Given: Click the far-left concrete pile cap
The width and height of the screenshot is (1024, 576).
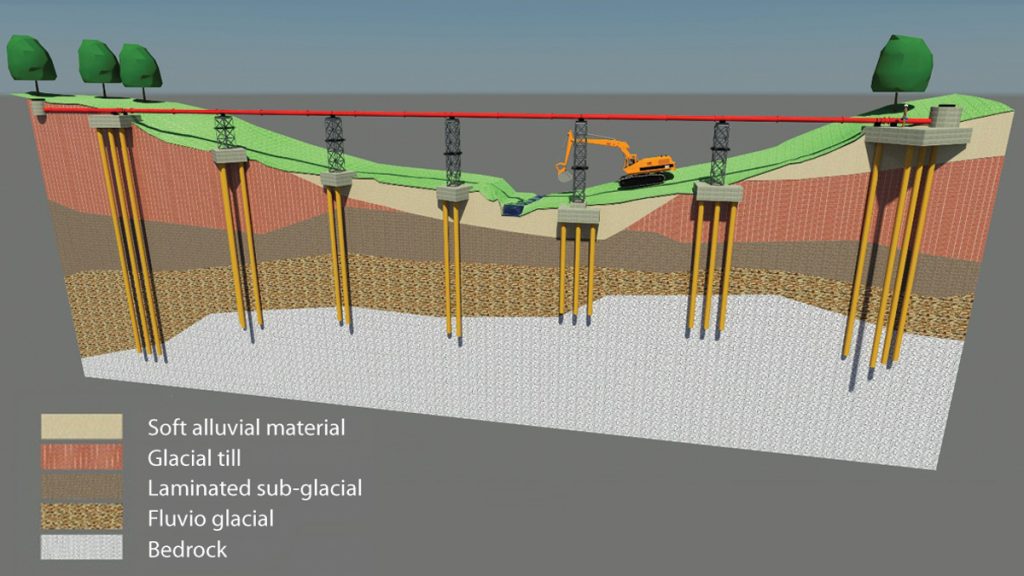Looking at the screenshot, I should click(x=112, y=122).
